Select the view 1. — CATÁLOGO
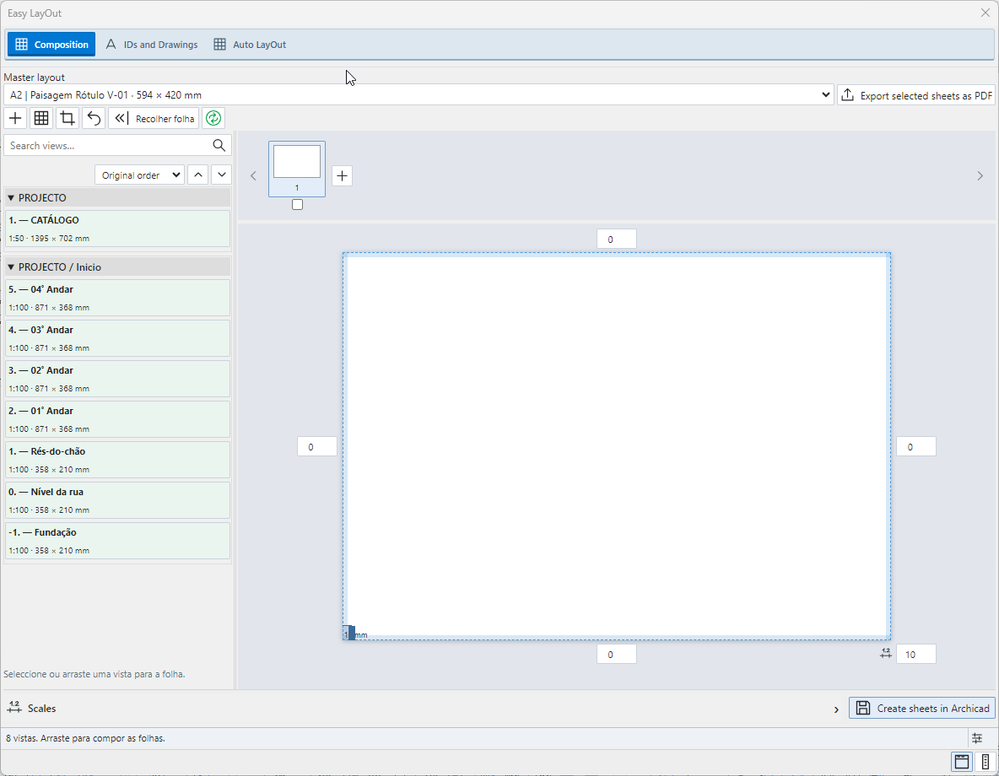Image resolution: width=999 pixels, height=776 pixels. 117,229
